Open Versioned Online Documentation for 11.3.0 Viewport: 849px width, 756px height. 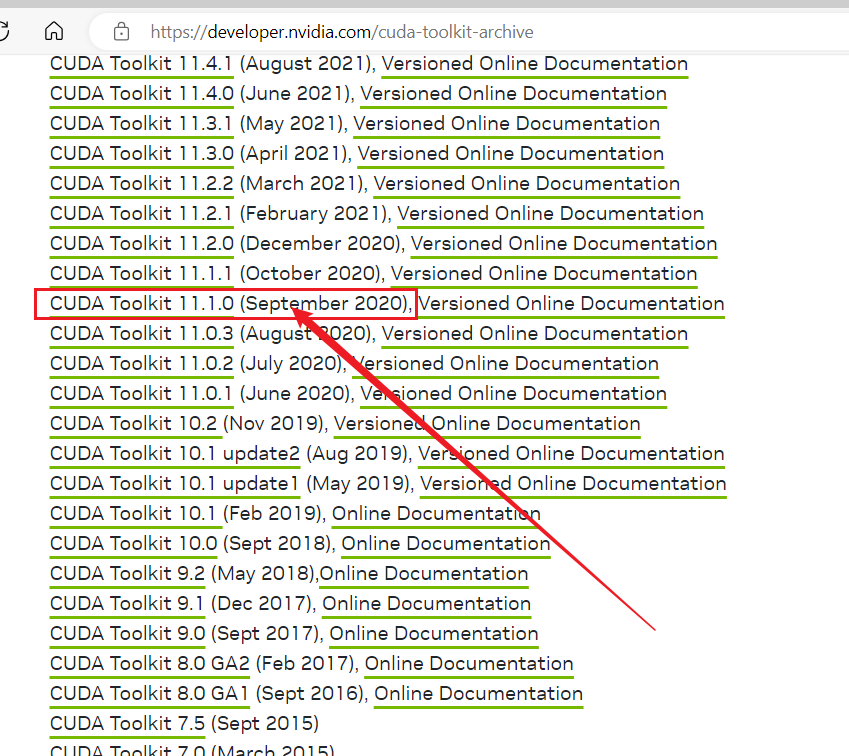coord(510,154)
